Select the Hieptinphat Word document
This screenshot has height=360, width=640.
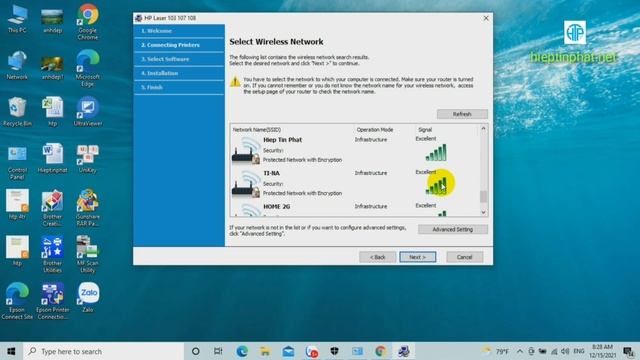52,158
